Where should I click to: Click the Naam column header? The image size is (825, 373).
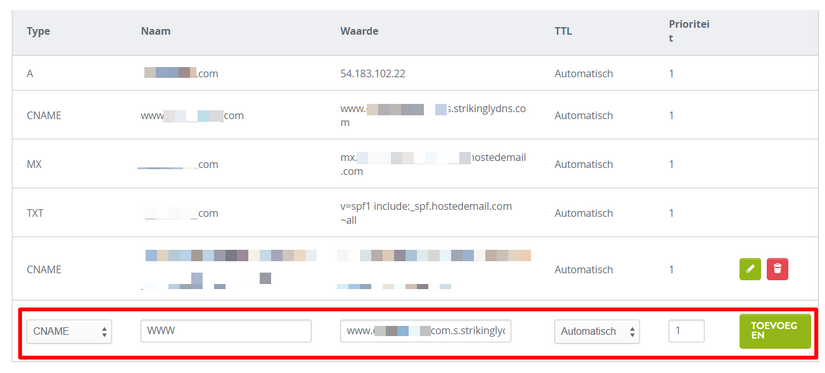pyautogui.click(x=155, y=31)
